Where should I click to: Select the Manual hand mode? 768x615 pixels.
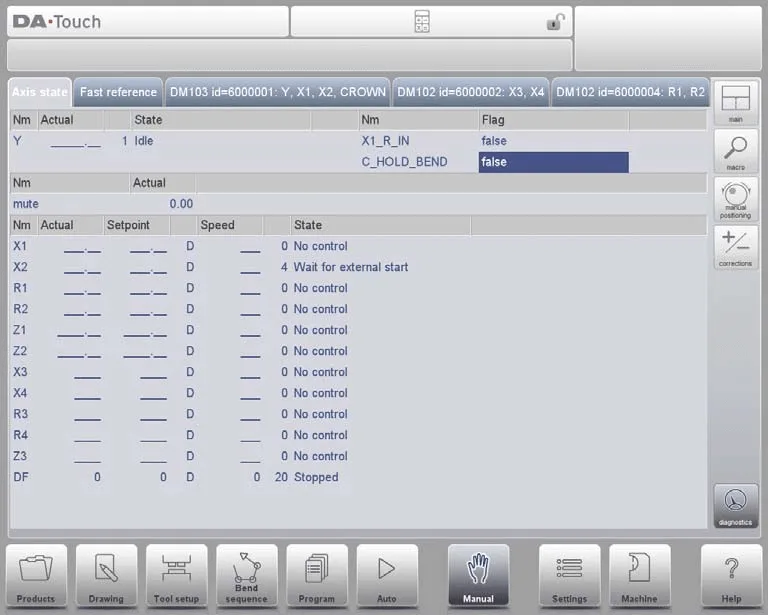coord(478,576)
